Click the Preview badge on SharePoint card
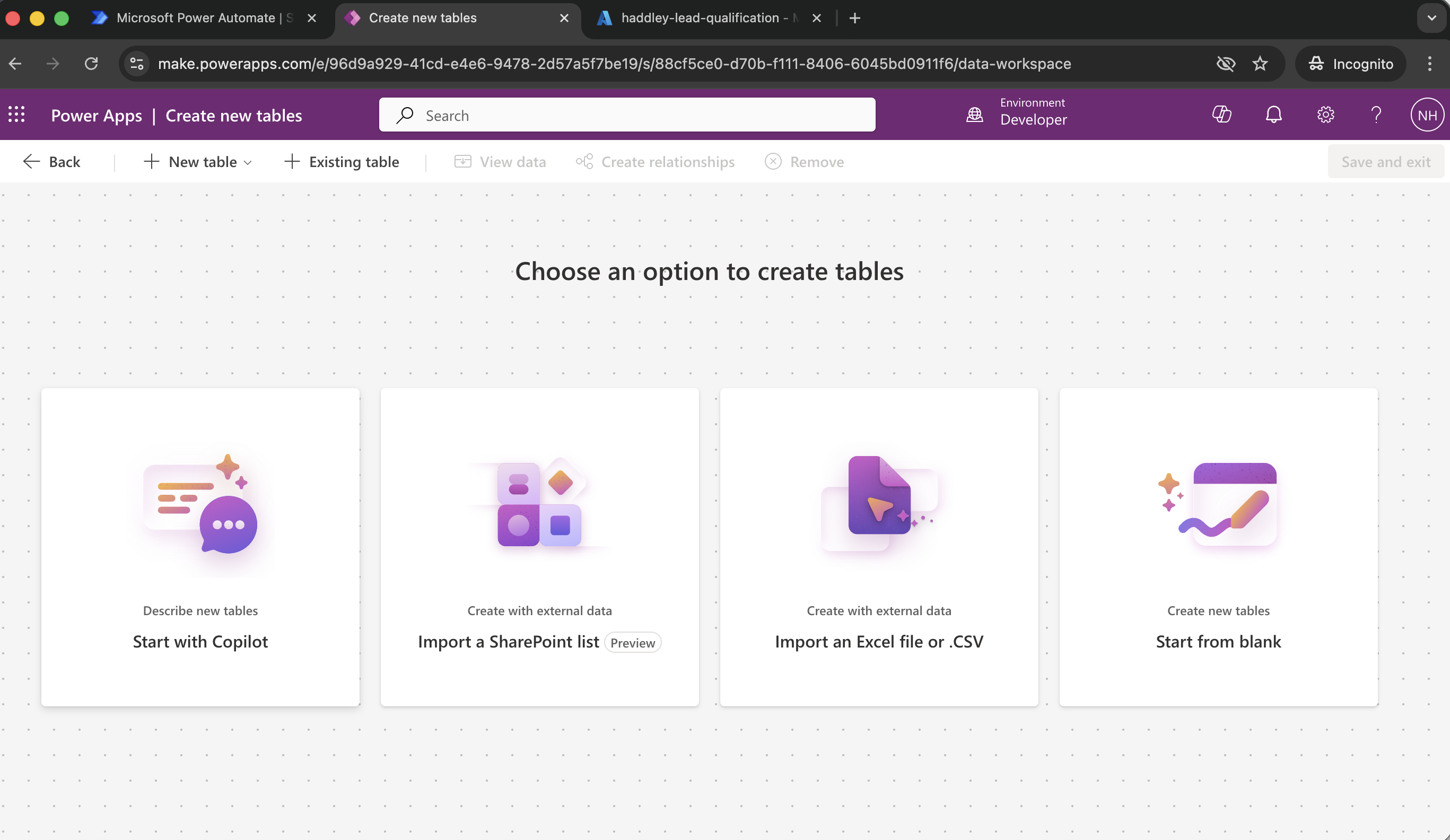This screenshot has height=840, width=1450. point(632,643)
